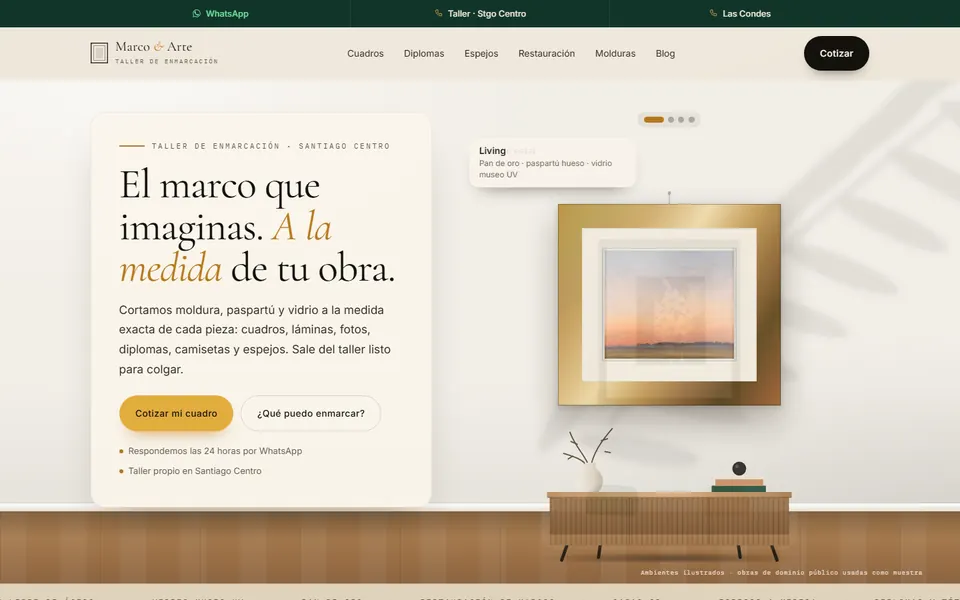The width and height of the screenshot is (960, 600).
Task: Click the paragraph starting "Cortamos moldura, paspartú"
Action: 255,339
